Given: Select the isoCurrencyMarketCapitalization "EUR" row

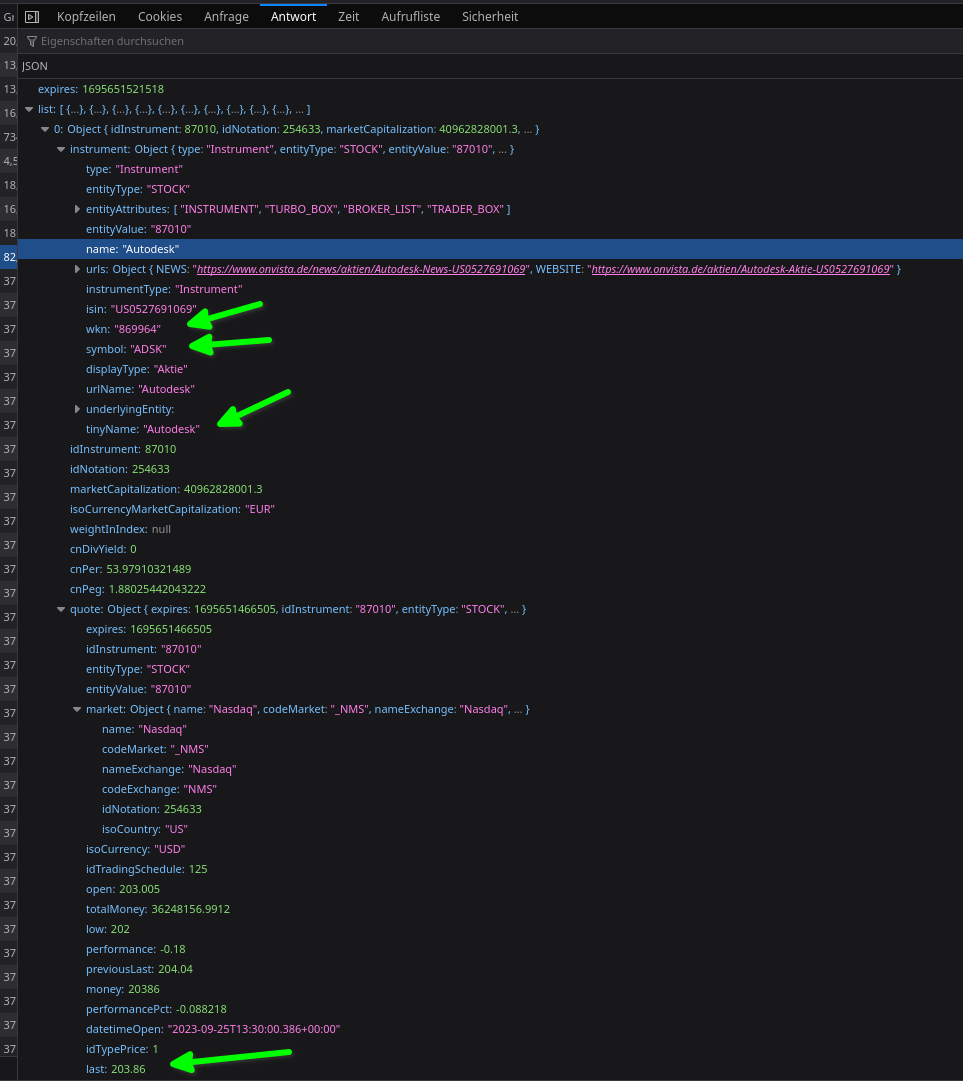Looking at the screenshot, I should pyautogui.click(x=490, y=509).
